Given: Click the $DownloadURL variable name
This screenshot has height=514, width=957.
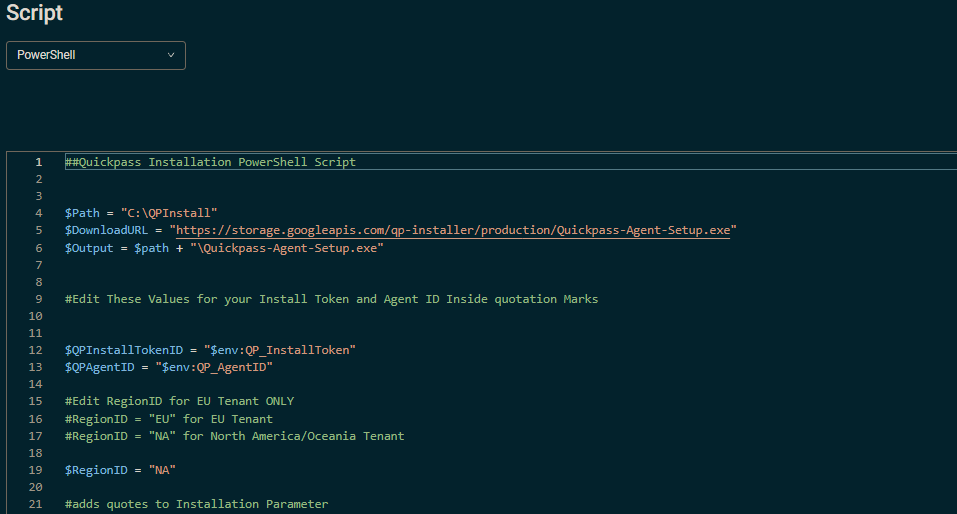Looking at the screenshot, I should [106, 230].
